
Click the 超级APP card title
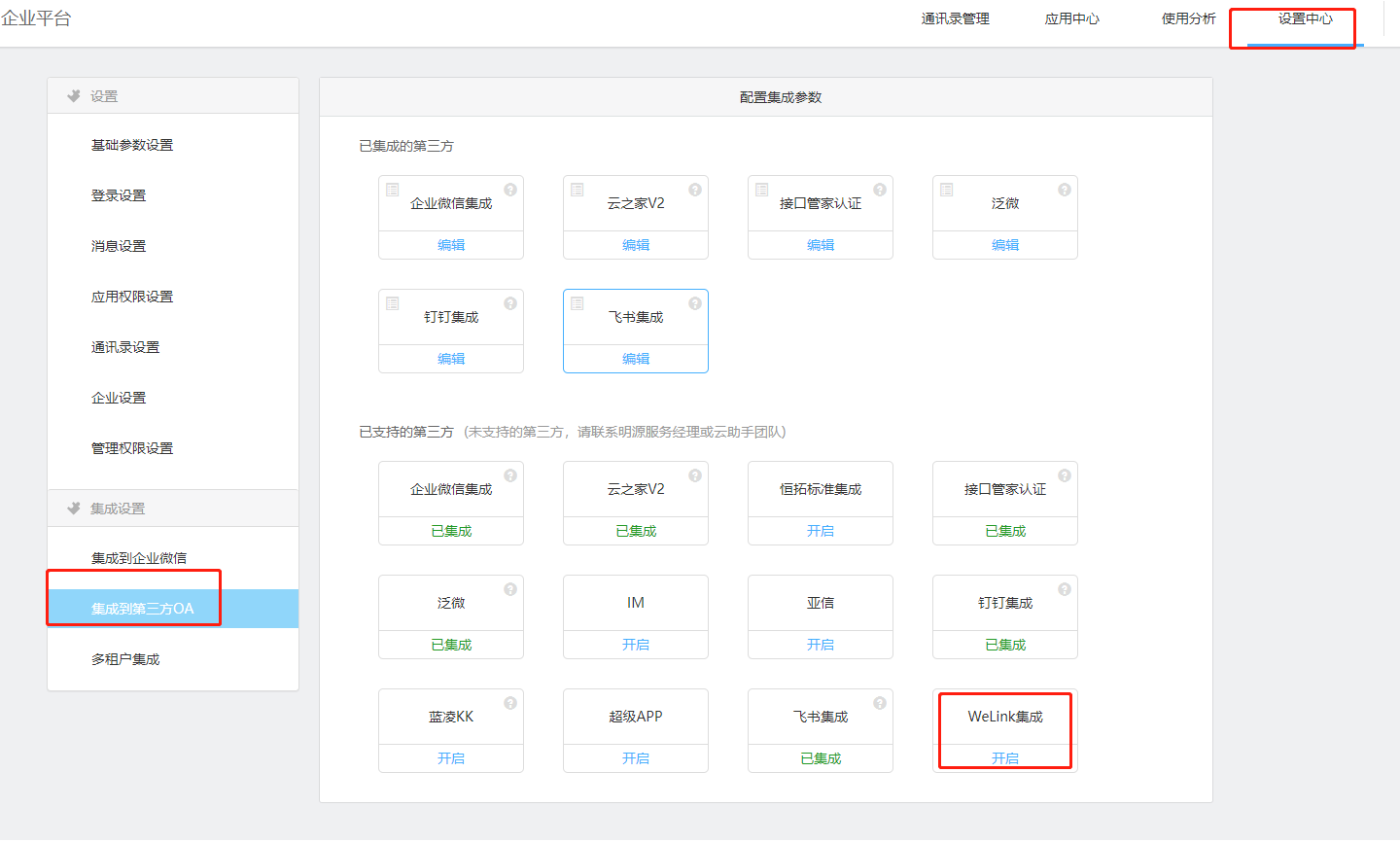[x=636, y=717]
